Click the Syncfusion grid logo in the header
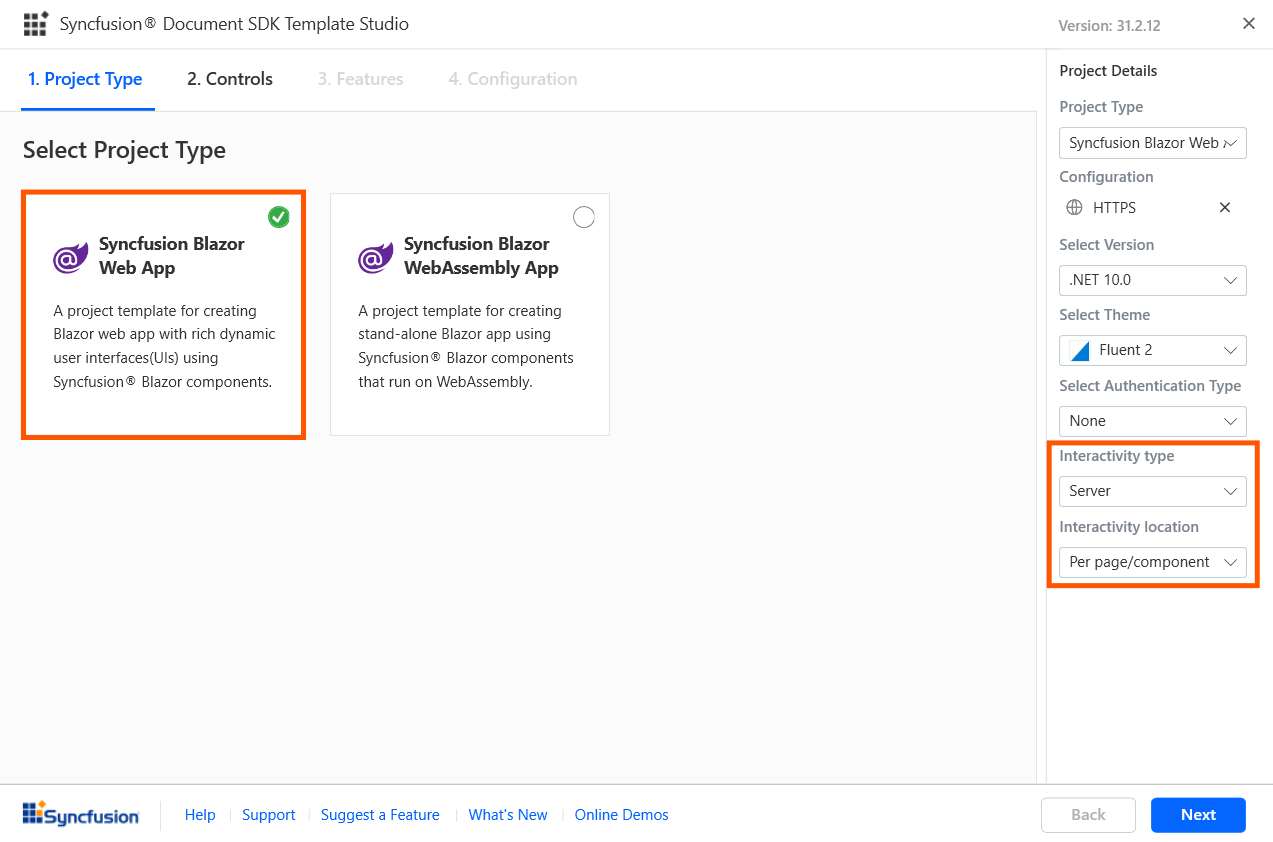Image resolution: width=1273 pixels, height=842 pixels. pyautogui.click(x=36, y=23)
